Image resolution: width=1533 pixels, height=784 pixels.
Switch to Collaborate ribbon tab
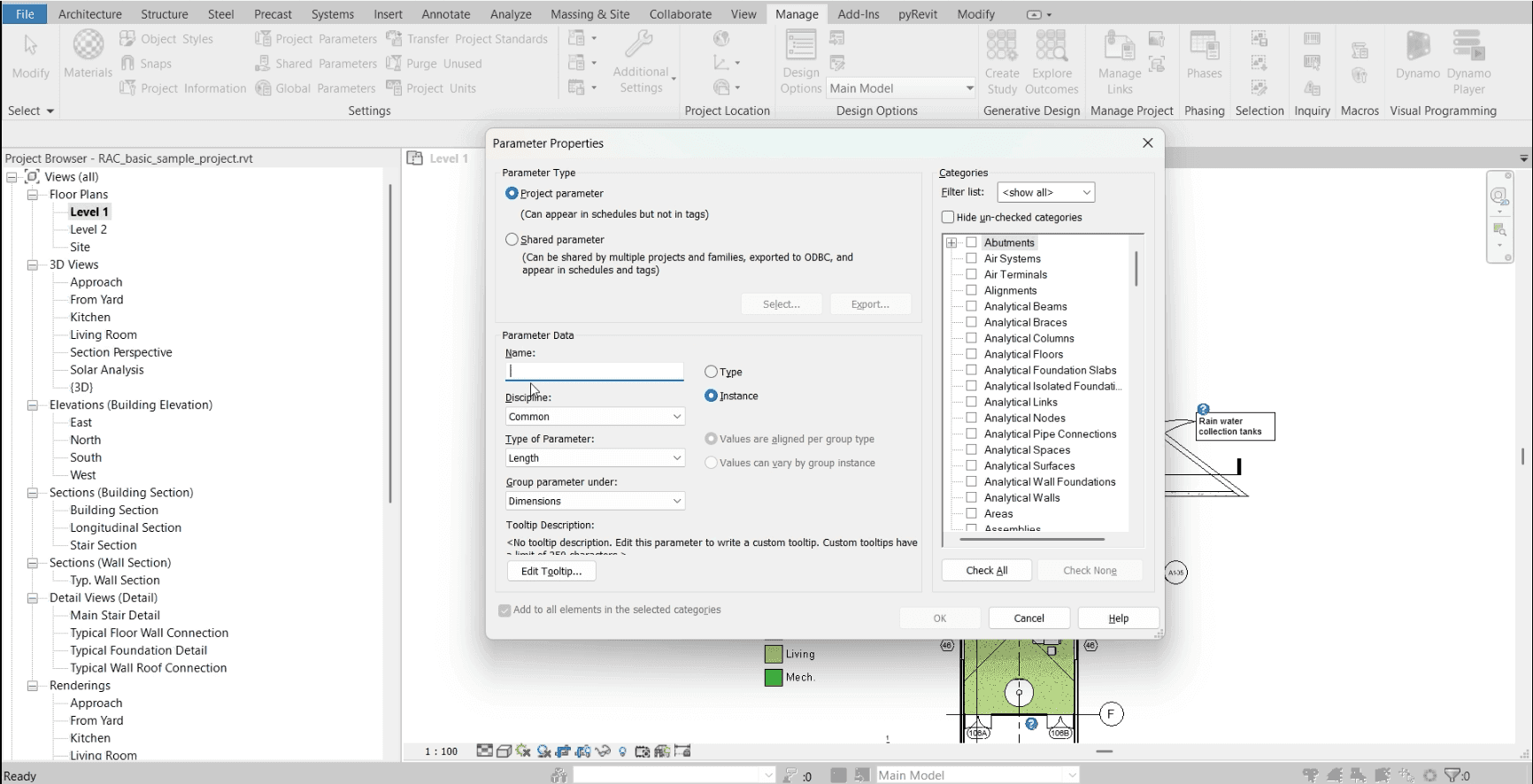pos(681,14)
